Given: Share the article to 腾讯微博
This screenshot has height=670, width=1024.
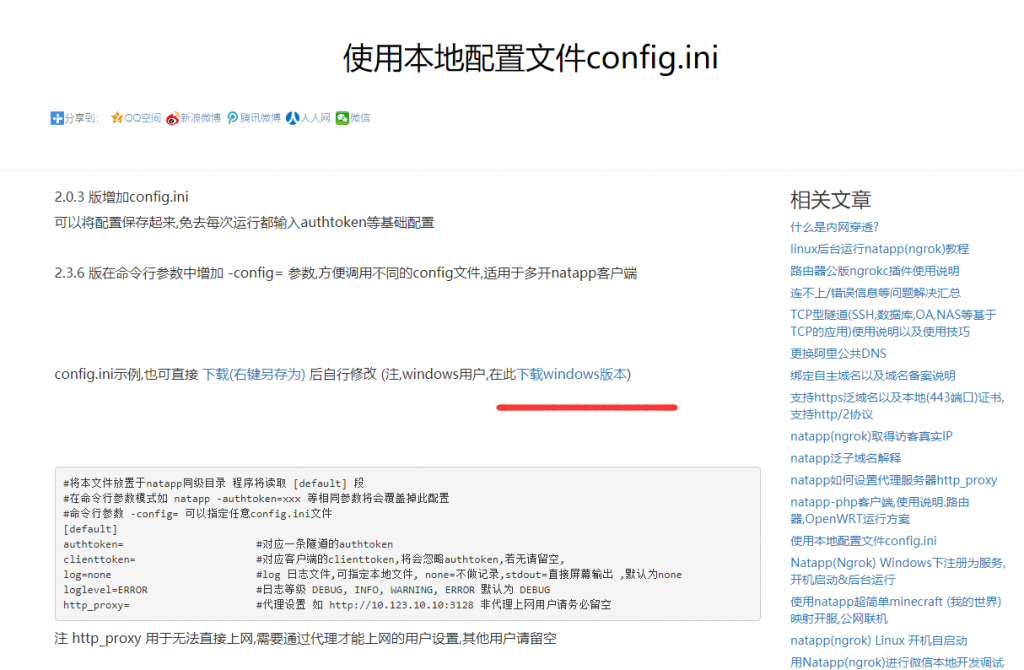Looking at the screenshot, I should click(x=253, y=118).
